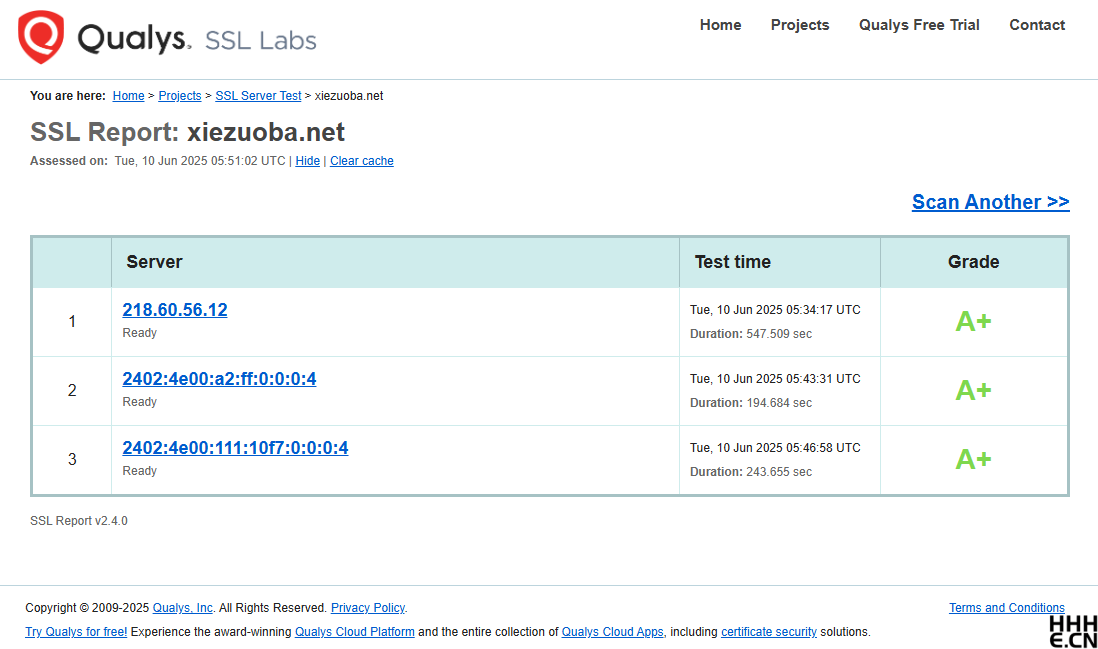Go to SSL Server Test breadcrumb
Screen dimensions: 1098x649
coord(258,96)
